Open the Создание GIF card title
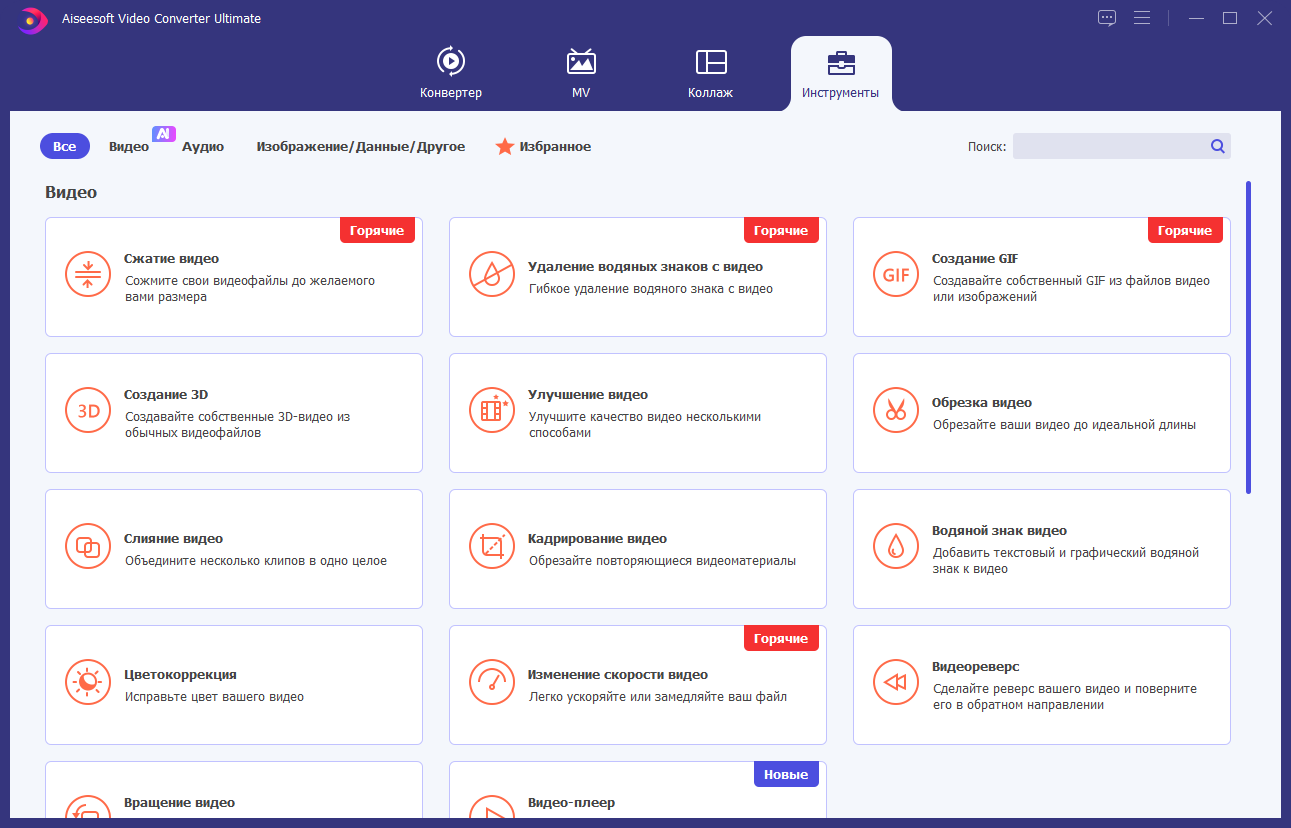 pyautogui.click(x=975, y=259)
